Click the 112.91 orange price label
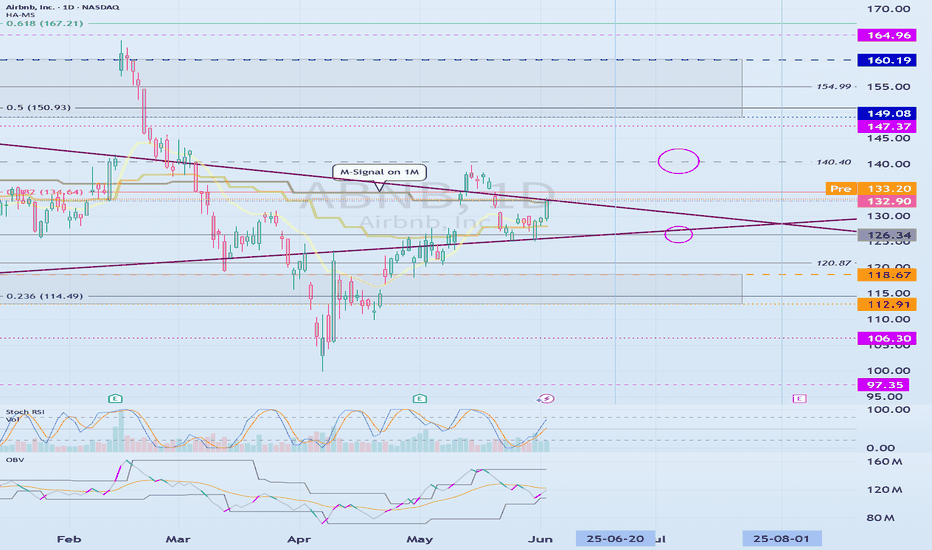Screen dimensions: 932x550 (x=887, y=304)
